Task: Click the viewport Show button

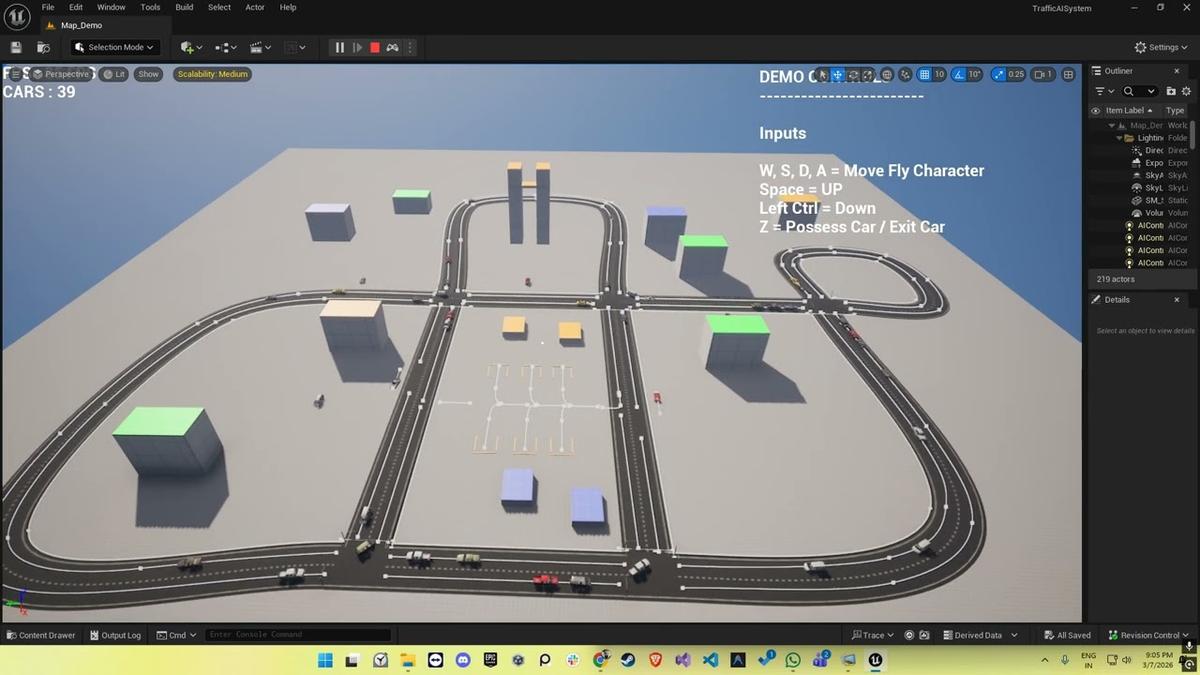Action: click(148, 74)
